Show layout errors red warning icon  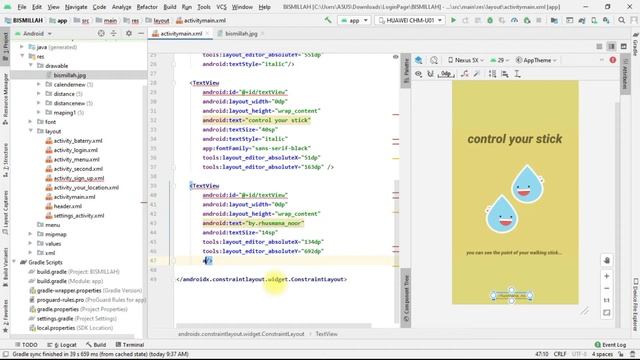coord(613,60)
